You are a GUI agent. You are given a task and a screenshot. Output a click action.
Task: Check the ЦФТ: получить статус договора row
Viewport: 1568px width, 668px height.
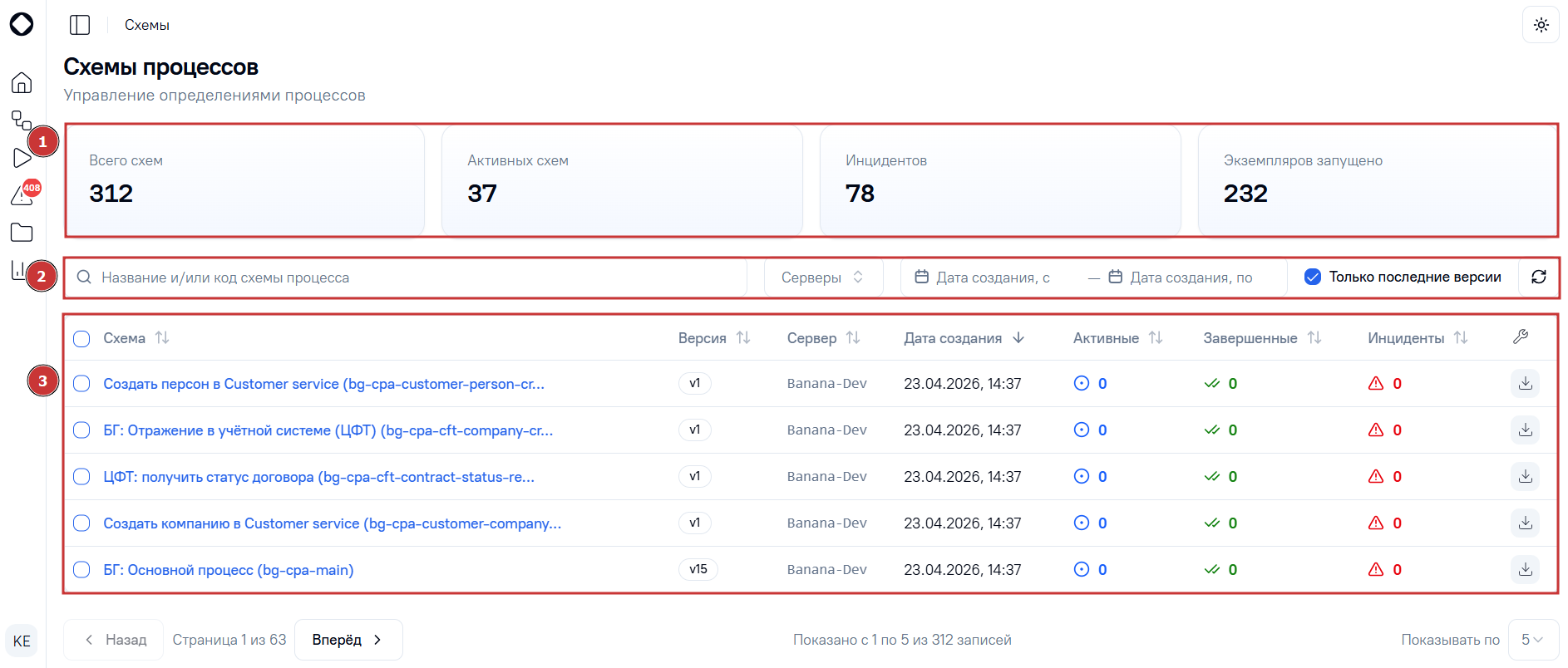coord(81,476)
